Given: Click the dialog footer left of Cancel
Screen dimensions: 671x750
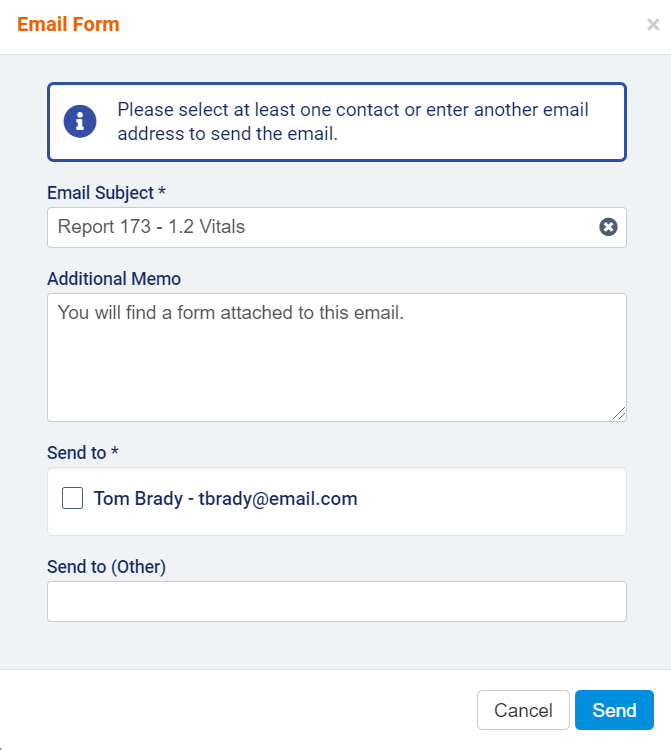Looking at the screenshot, I should tap(240, 710).
